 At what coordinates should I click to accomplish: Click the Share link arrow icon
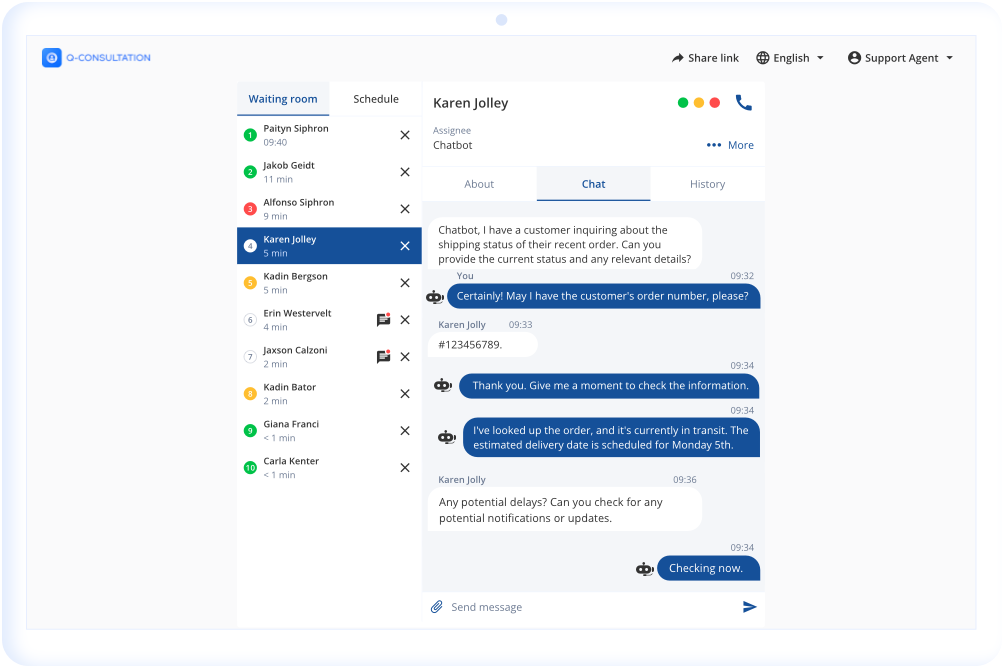coord(677,58)
